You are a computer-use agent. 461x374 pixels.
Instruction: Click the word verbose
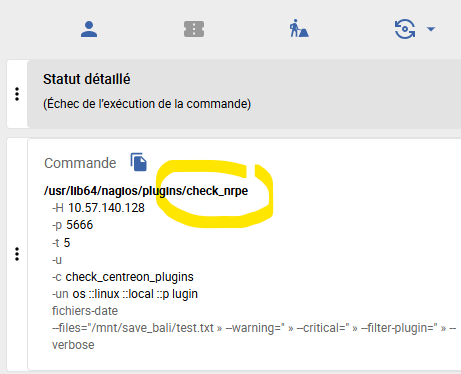(x=73, y=345)
